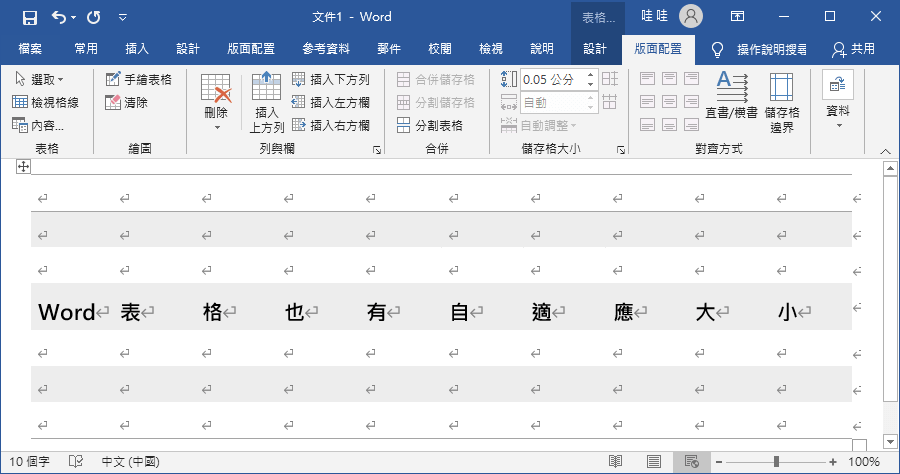Viewport: 900px width, 474px height.
Task: Switch to web layout view
Action: 692,461
